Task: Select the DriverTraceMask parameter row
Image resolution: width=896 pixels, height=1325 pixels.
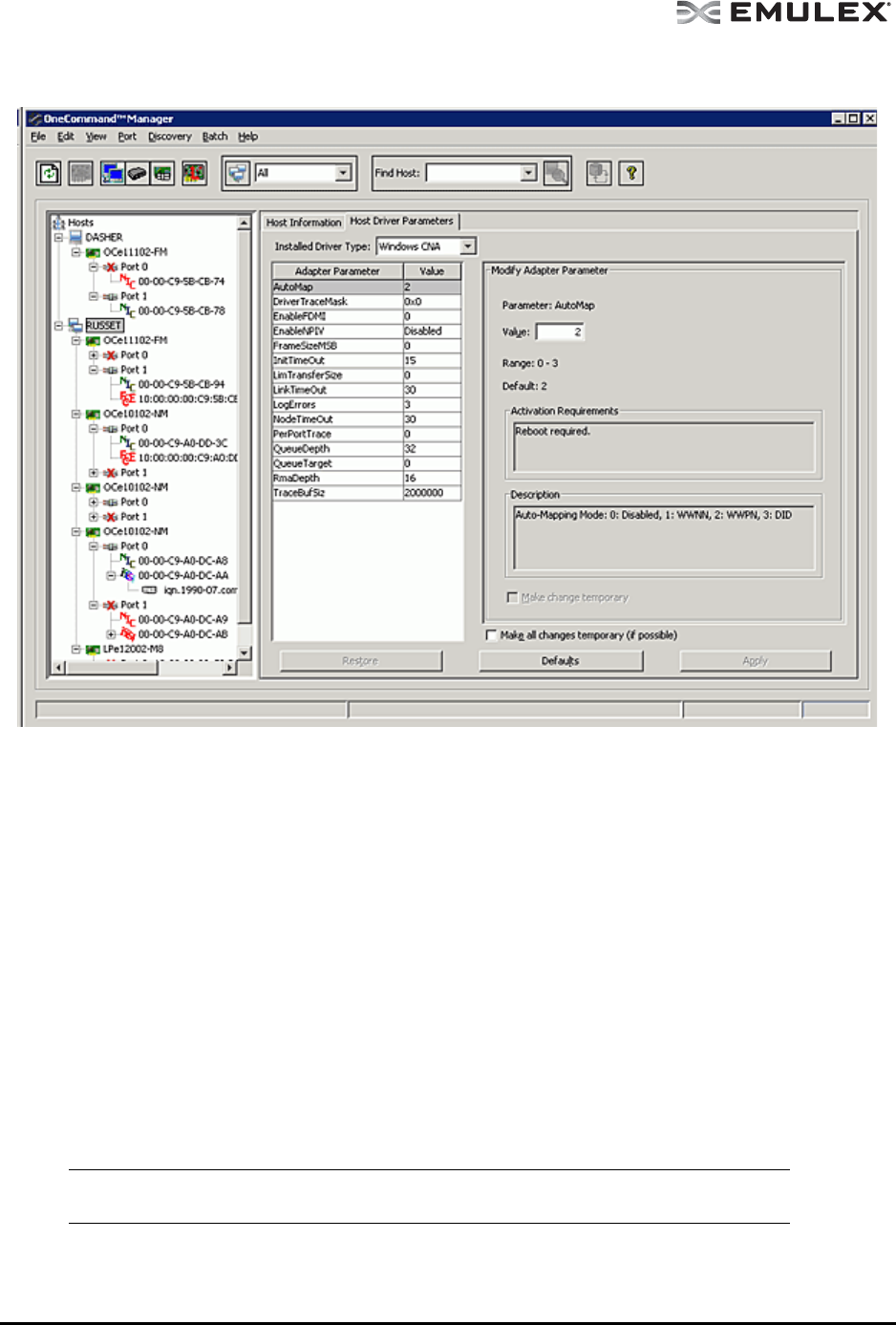Action: tap(367, 301)
